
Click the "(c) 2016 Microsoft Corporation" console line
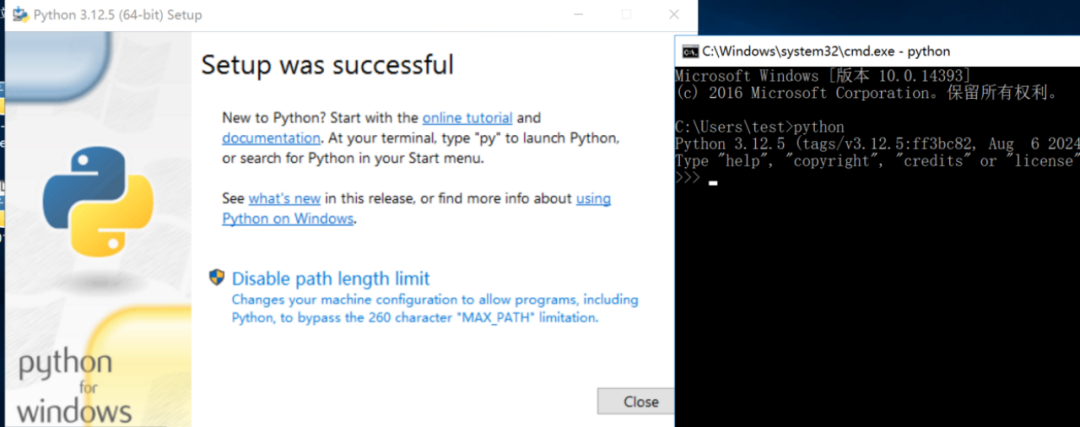[x=867, y=92]
